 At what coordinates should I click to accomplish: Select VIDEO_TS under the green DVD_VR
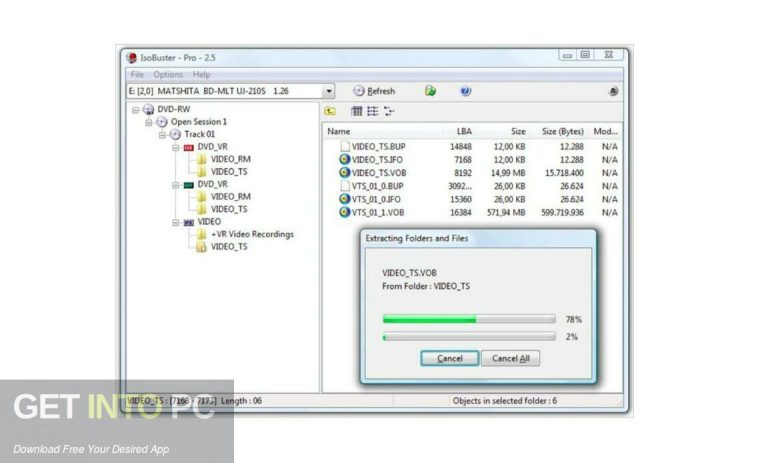[x=229, y=209]
